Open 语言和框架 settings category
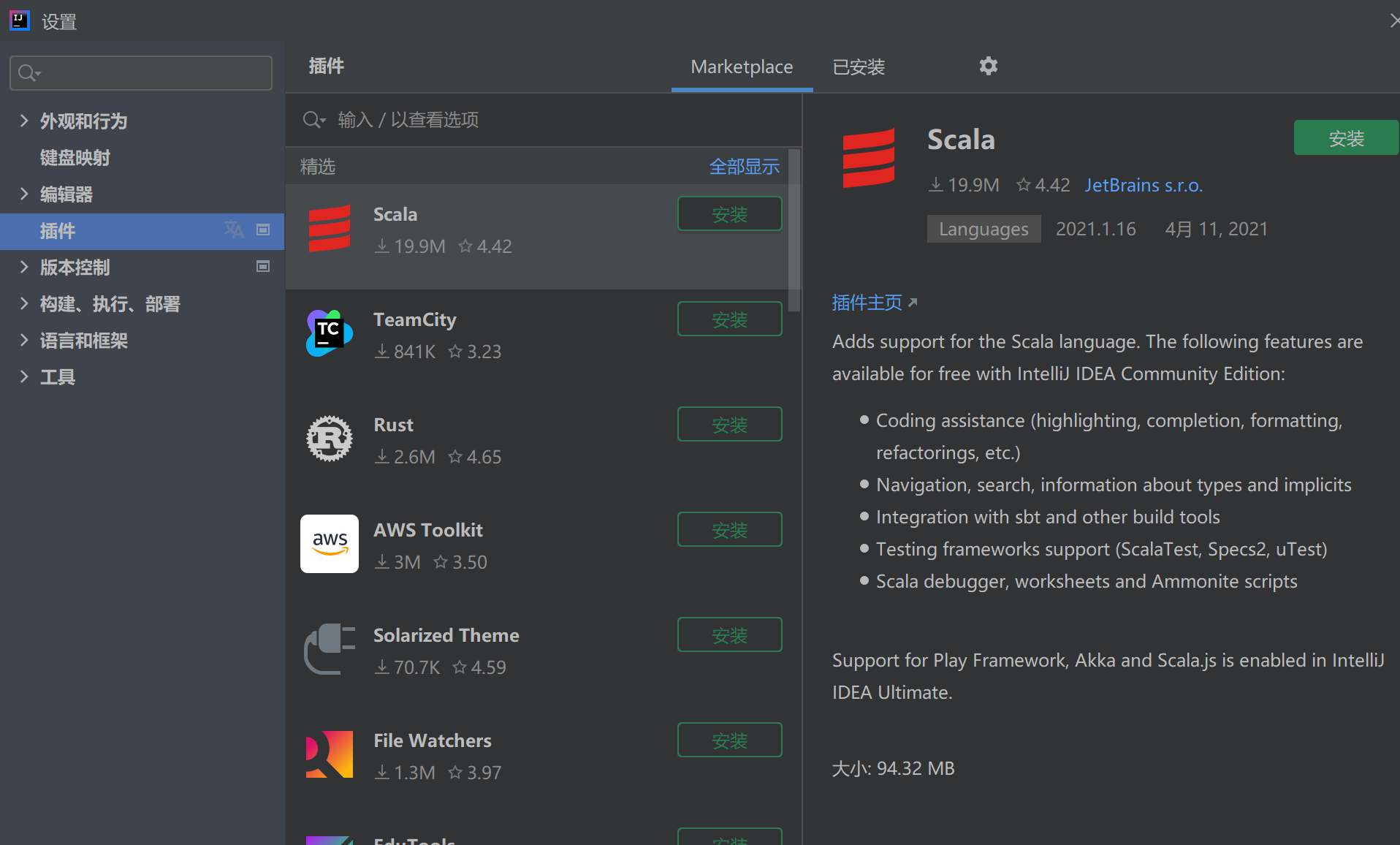The height and width of the screenshot is (845, 1400). click(x=83, y=341)
